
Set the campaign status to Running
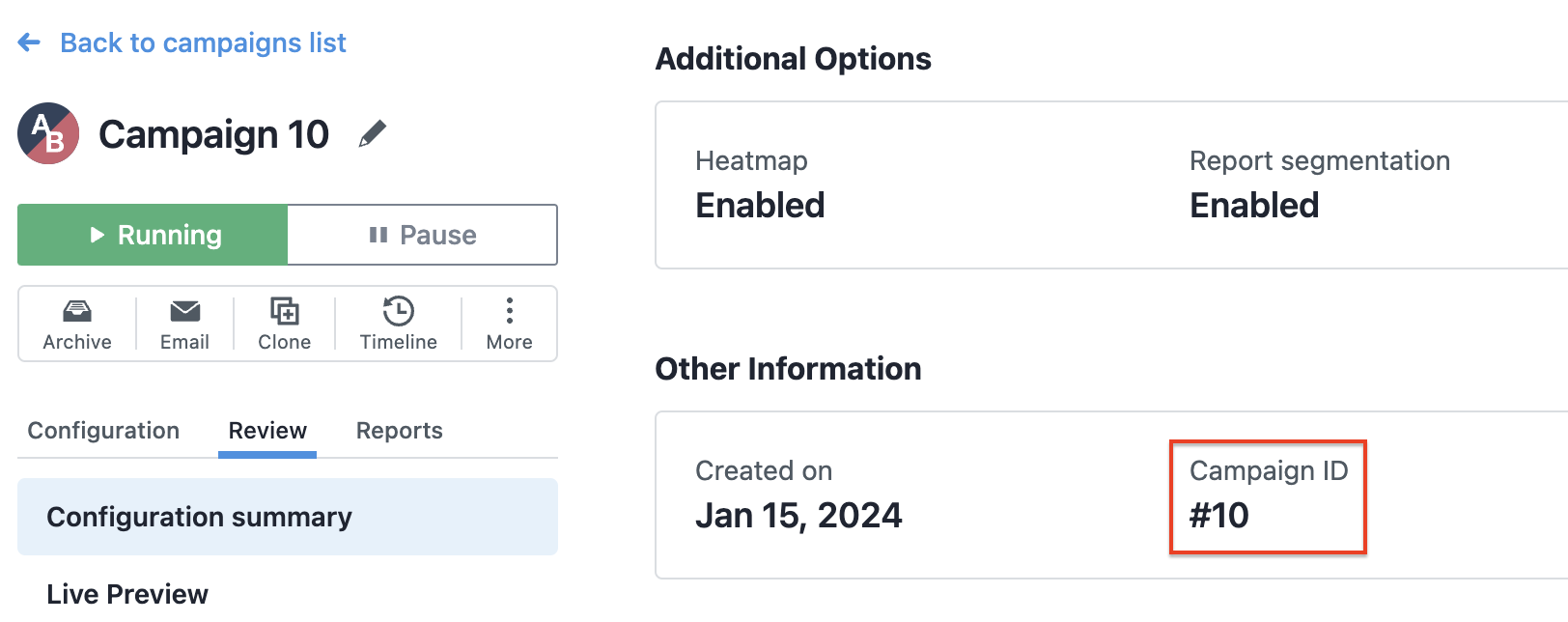[153, 235]
